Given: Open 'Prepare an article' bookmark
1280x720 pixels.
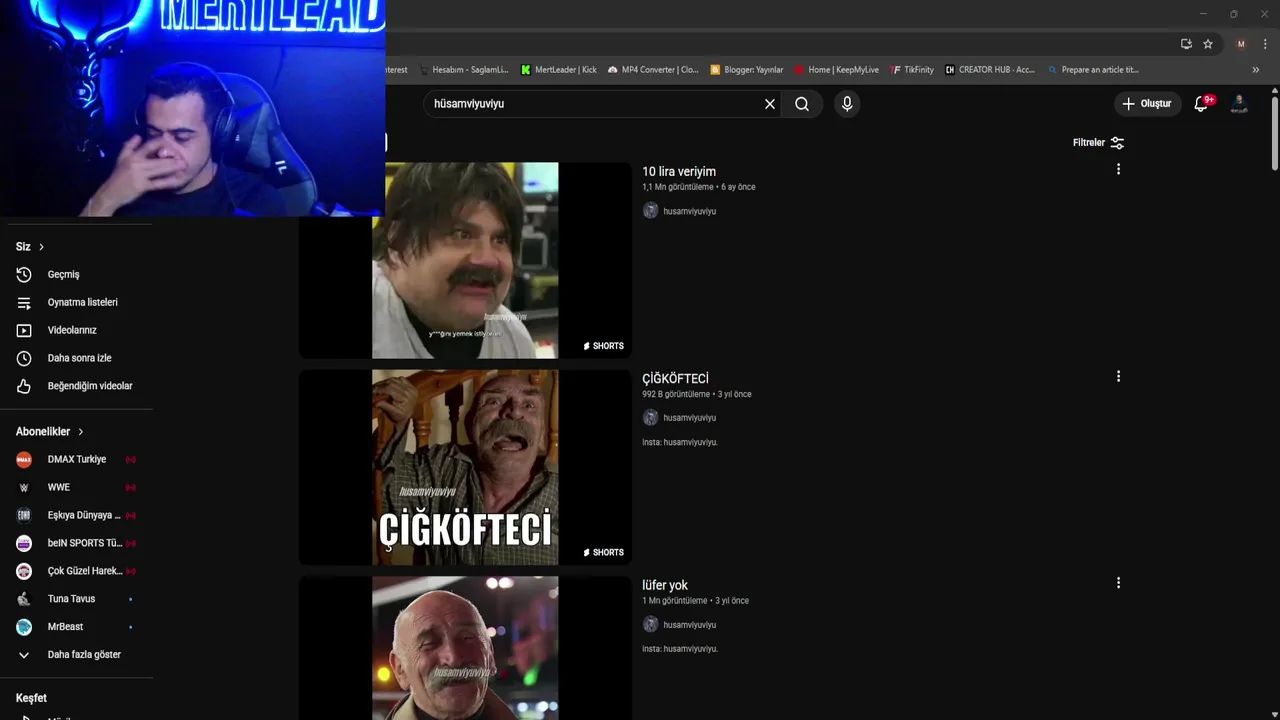Looking at the screenshot, I should 1093,70.
